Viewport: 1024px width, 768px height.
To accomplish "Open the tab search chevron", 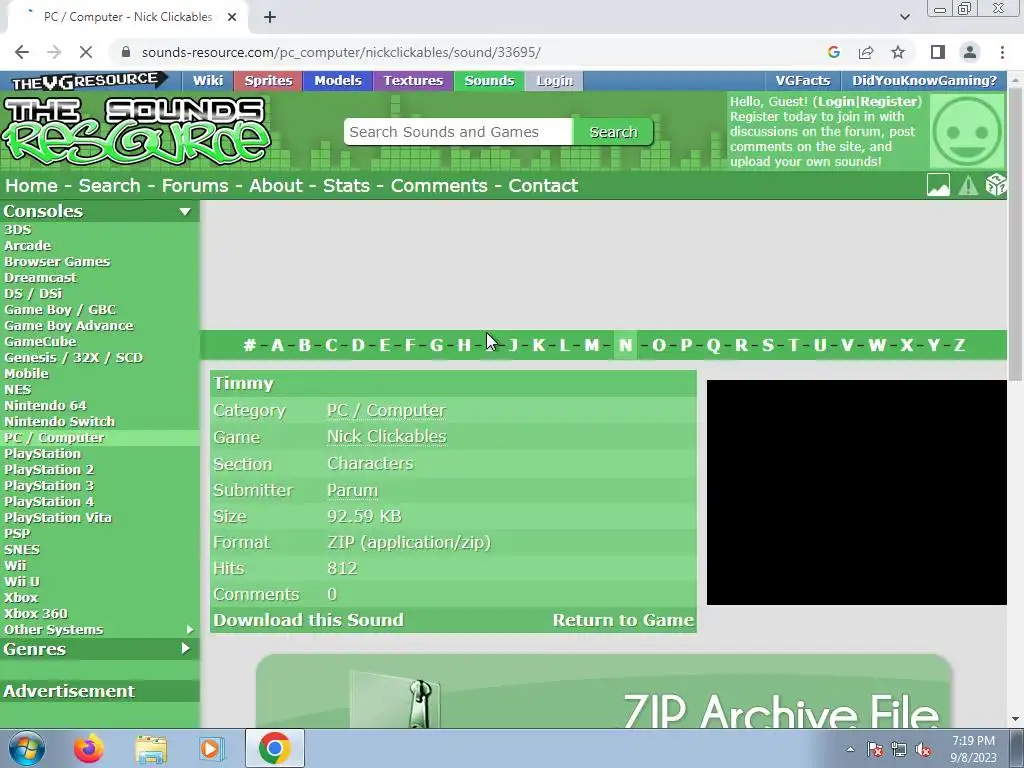I will (x=904, y=17).
